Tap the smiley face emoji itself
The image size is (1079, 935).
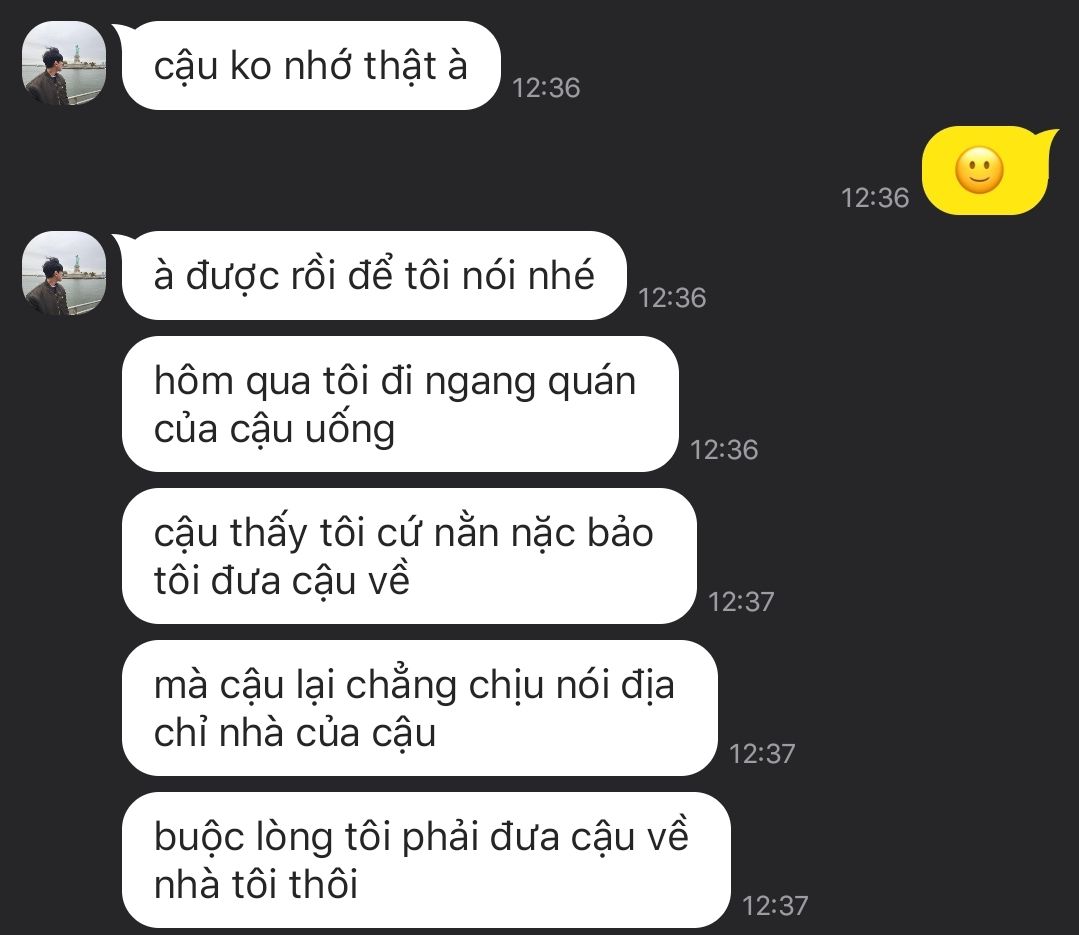click(979, 170)
